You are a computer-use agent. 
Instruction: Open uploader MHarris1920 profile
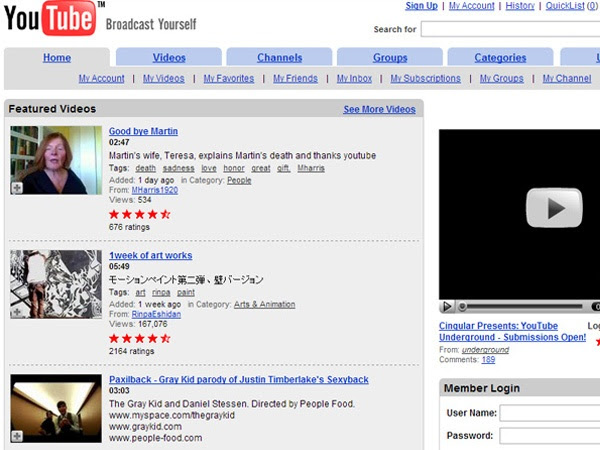point(155,190)
